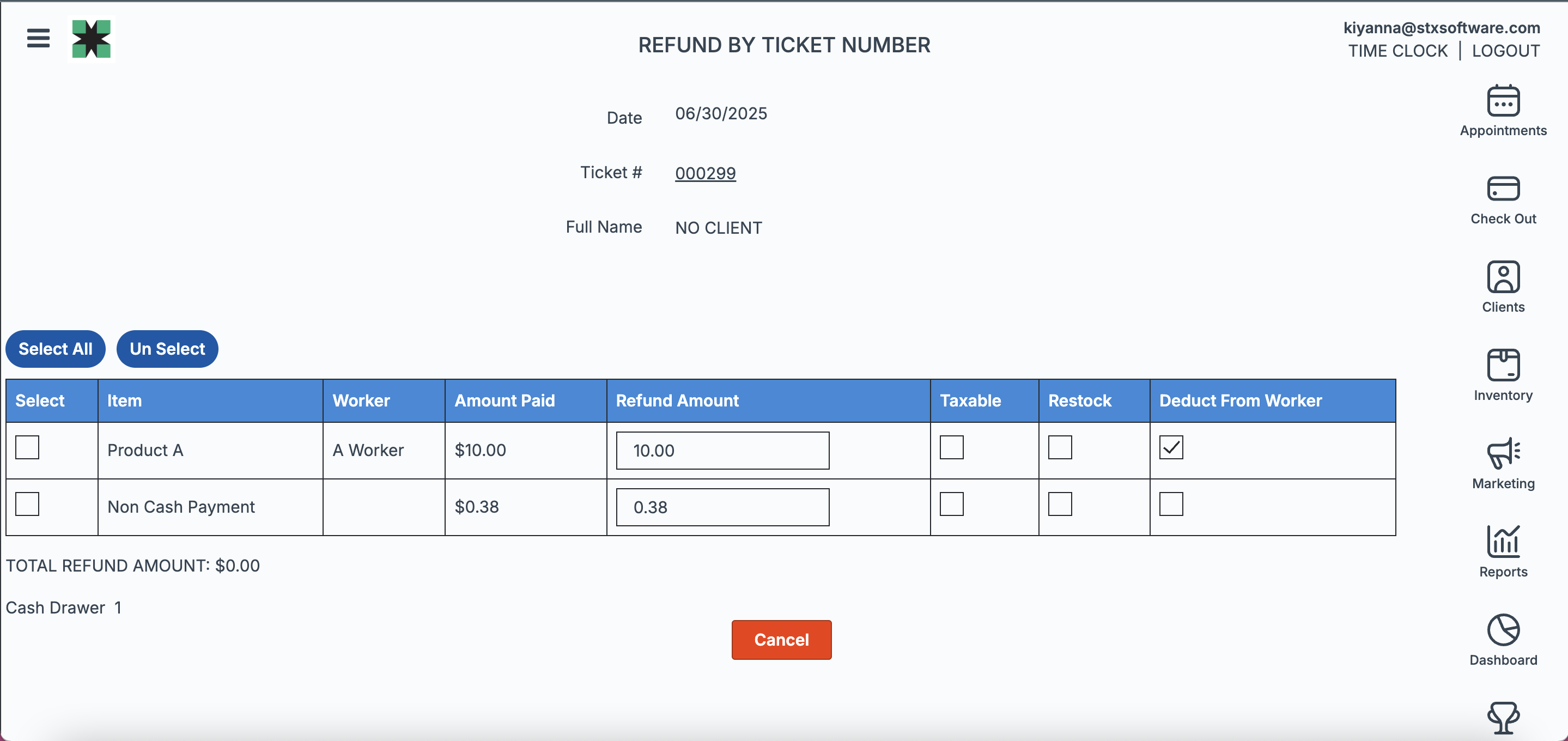1568x741 pixels.
Task: Cancel the refund with the red button
Action: 781,640
